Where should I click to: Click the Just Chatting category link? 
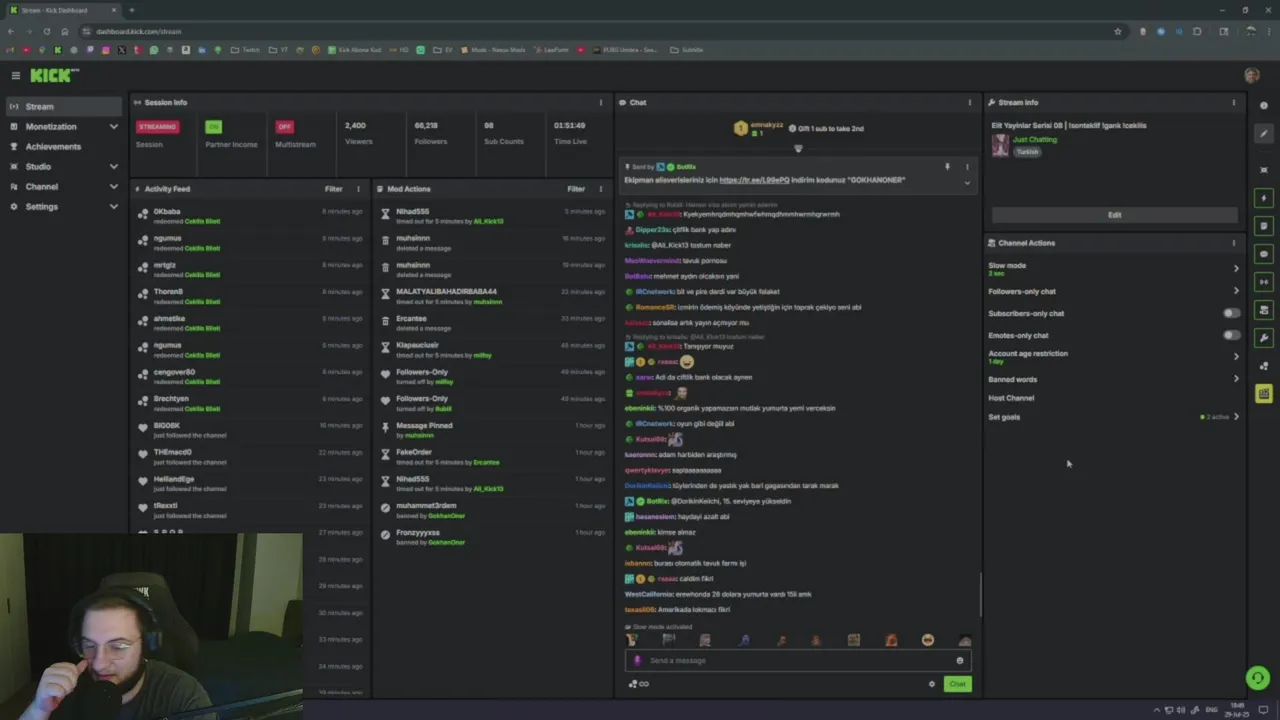(1034, 140)
